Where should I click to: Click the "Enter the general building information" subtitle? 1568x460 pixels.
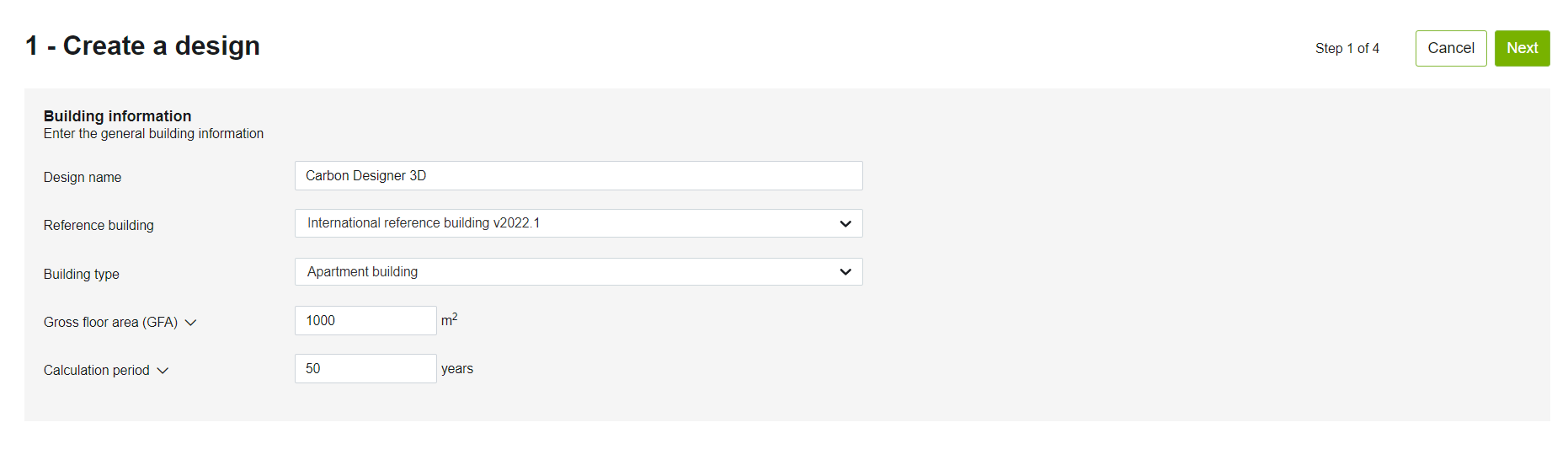coord(153,134)
